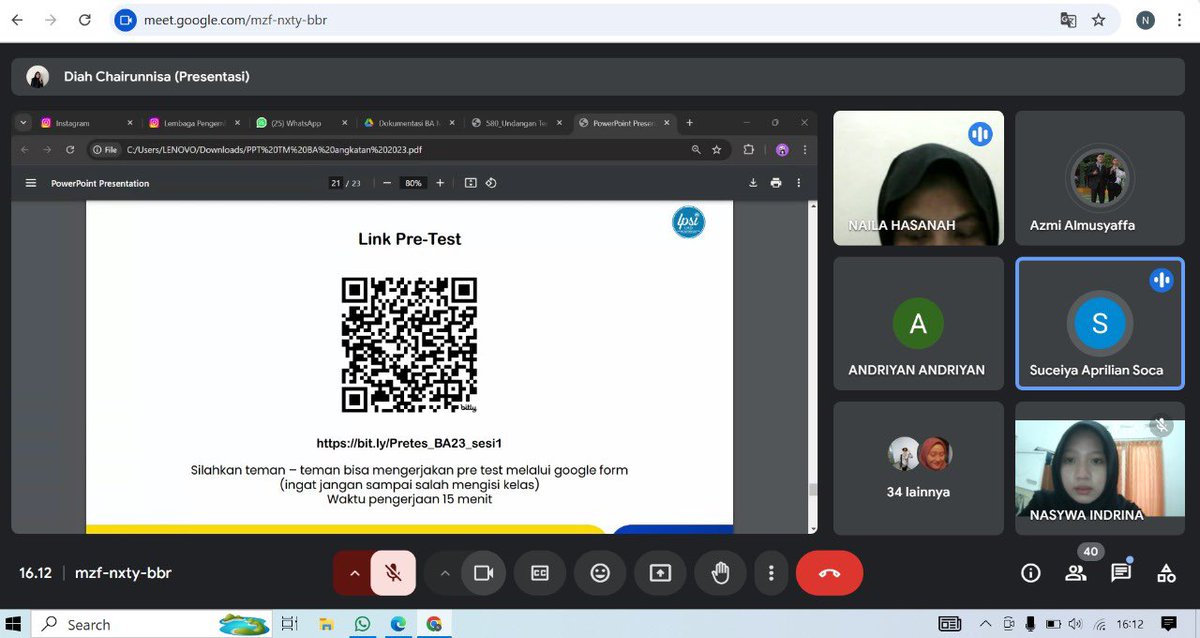Reload the Meet page
The image size is (1200, 638).
coord(85,20)
